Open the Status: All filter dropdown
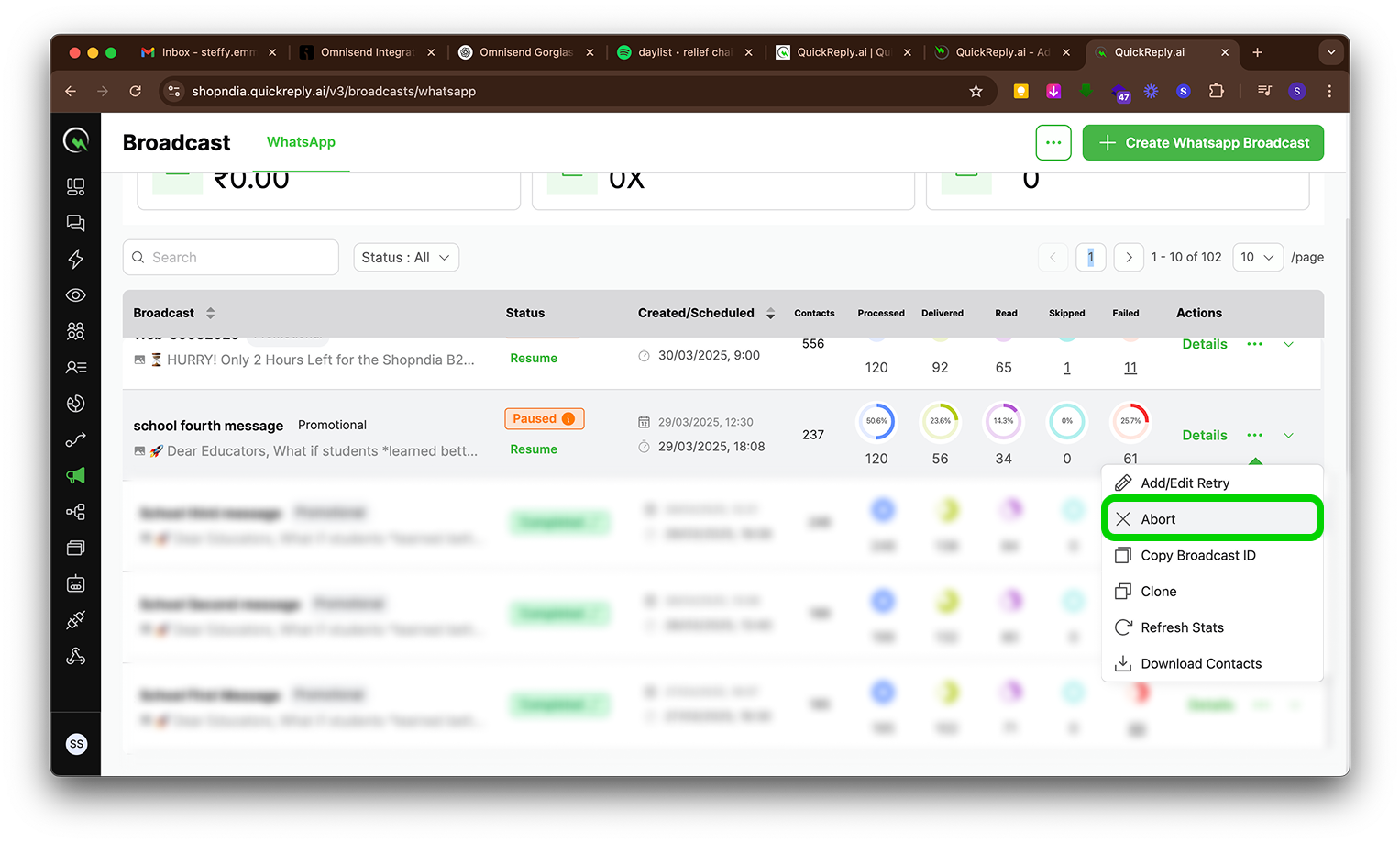 point(406,258)
